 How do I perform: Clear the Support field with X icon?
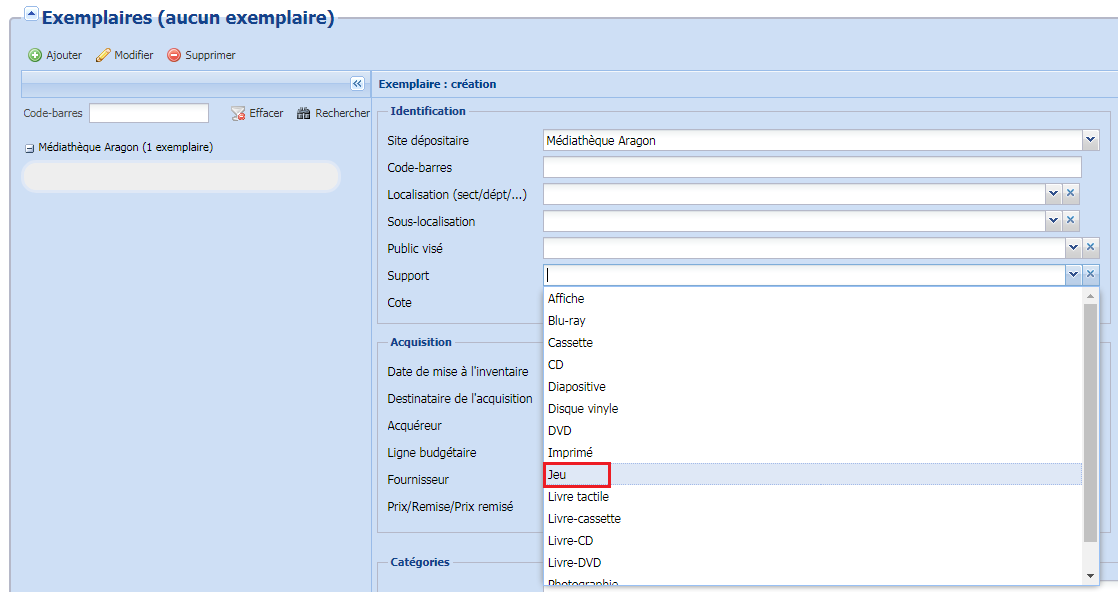pos(1091,275)
